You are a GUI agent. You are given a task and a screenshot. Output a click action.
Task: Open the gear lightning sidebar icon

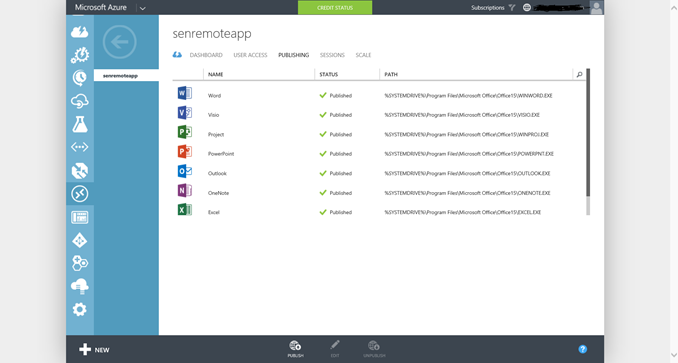pos(80,55)
